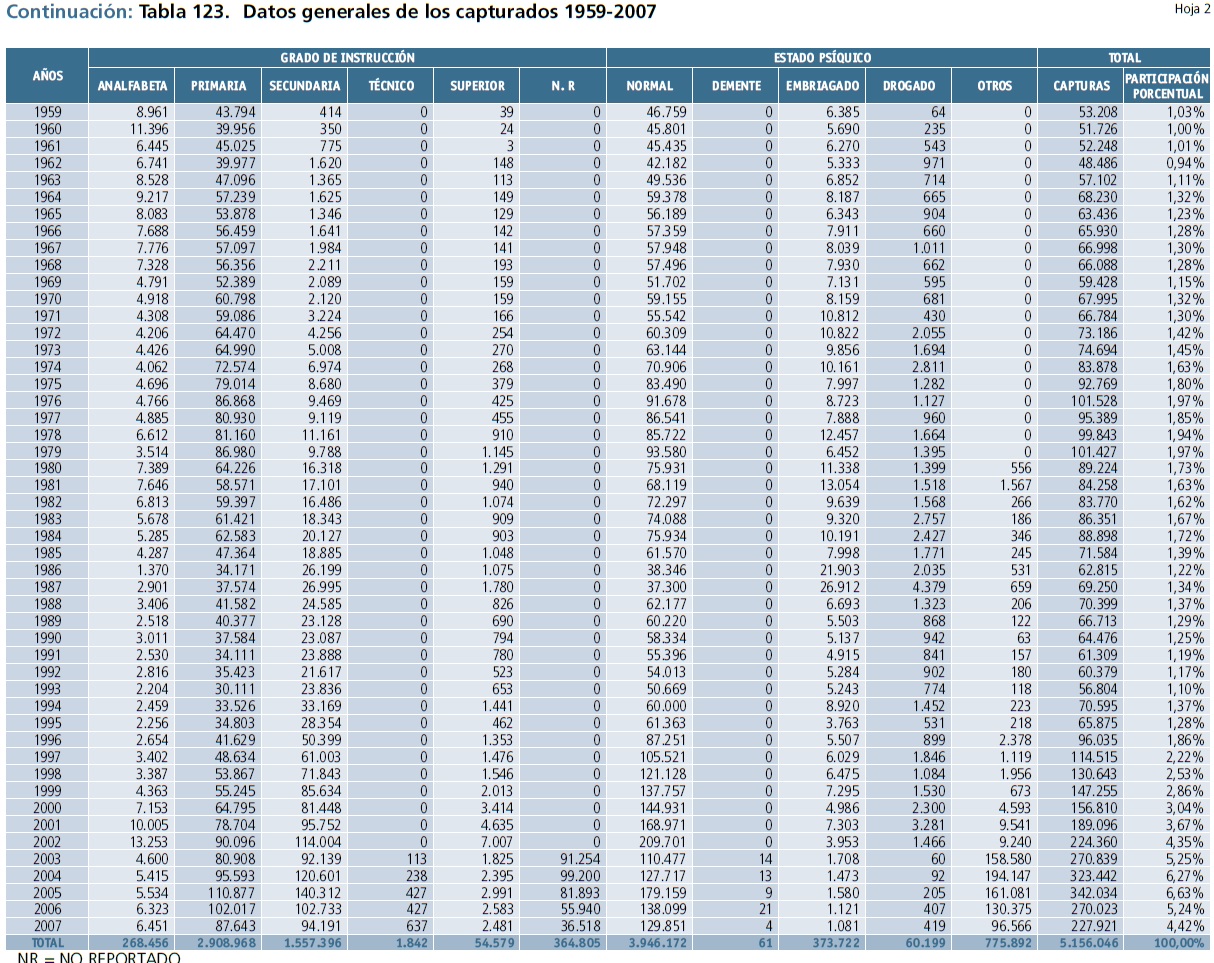Select the 2007 year row label
The width and height of the screenshot is (1214, 963).
click(x=47, y=926)
